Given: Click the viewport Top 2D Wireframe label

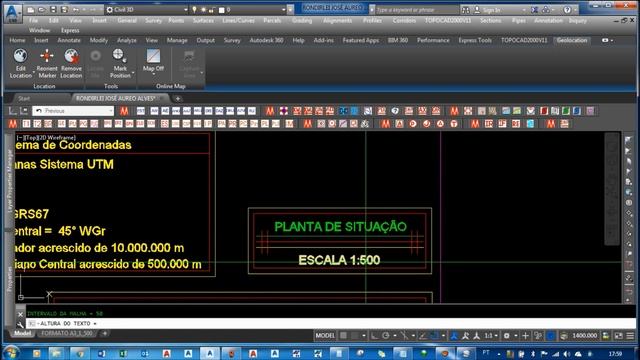Looking at the screenshot, I should 46,138.
